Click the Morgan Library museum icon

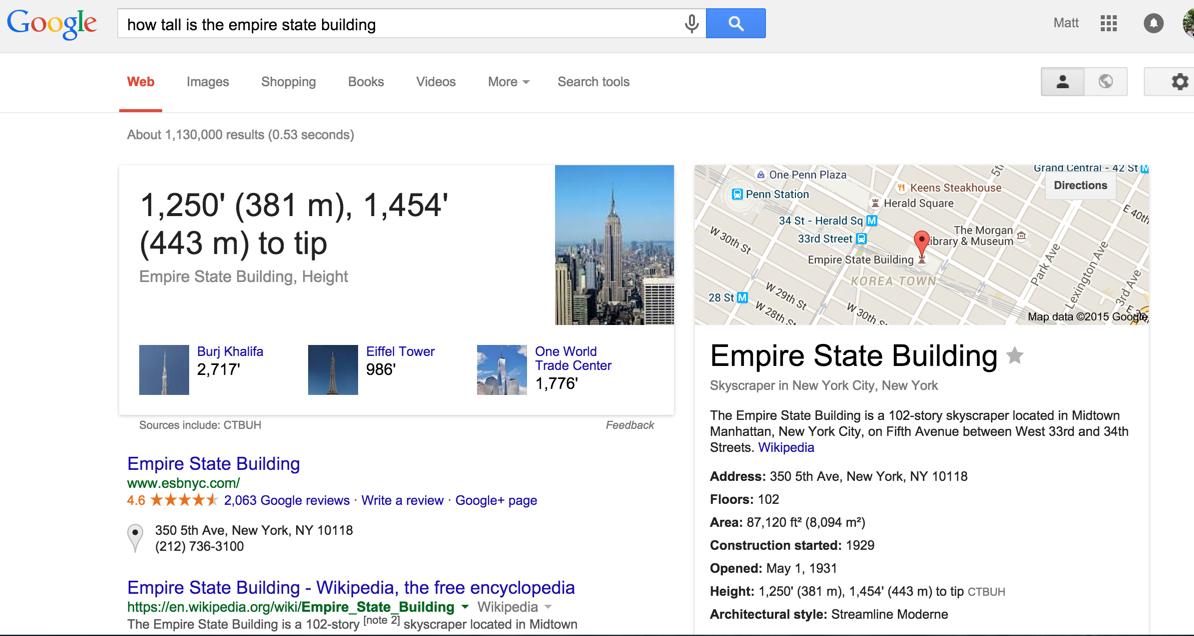[1021, 235]
